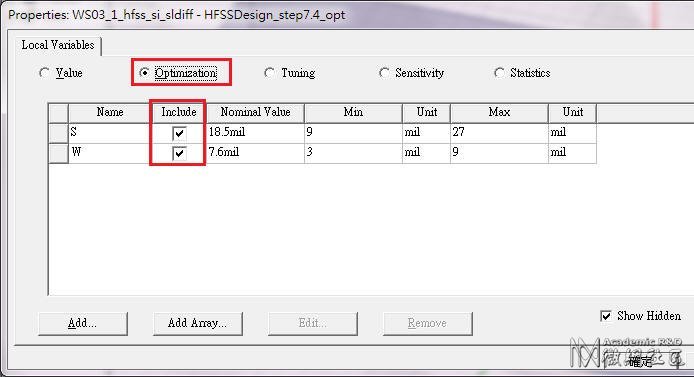Click the nominal value 18.5mil
The image size is (694, 377).
click(255, 133)
